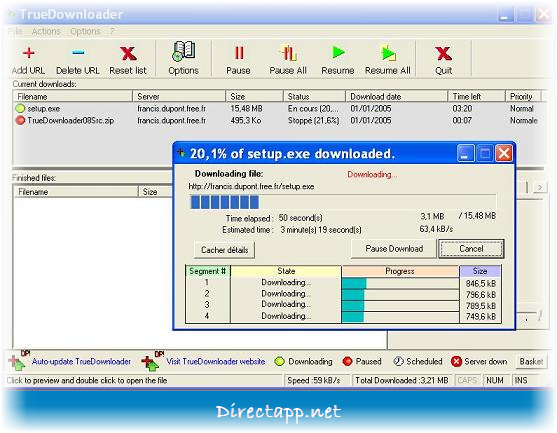
Task: Click the Cancel button in download dialog
Action: click(x=471, y=249)
